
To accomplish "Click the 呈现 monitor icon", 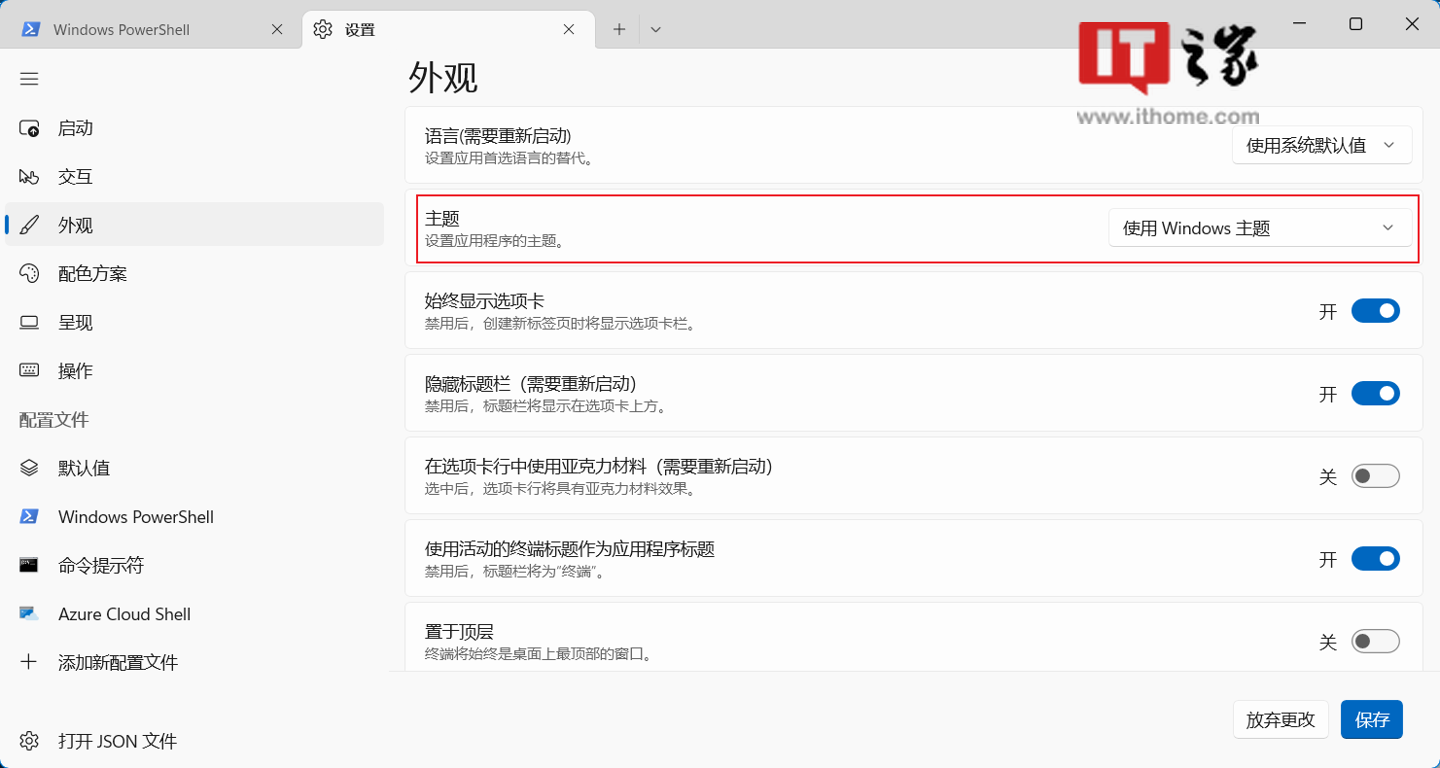I will point(29,322).
